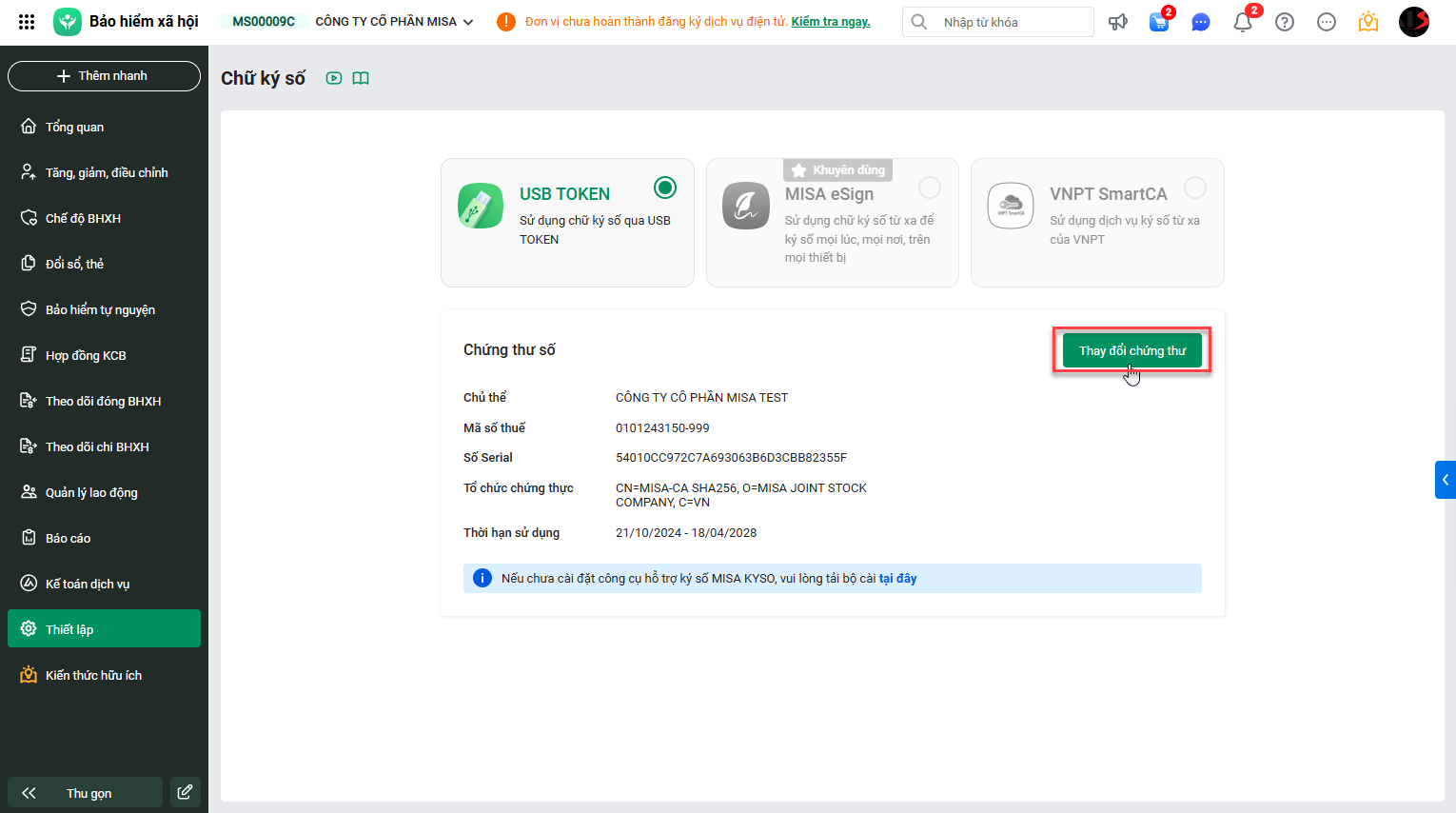The width and height of the screenshot is (1456, 813).
Task: Click the Bảo hiểm xã hội logo icon
Action: pos(68,22)
